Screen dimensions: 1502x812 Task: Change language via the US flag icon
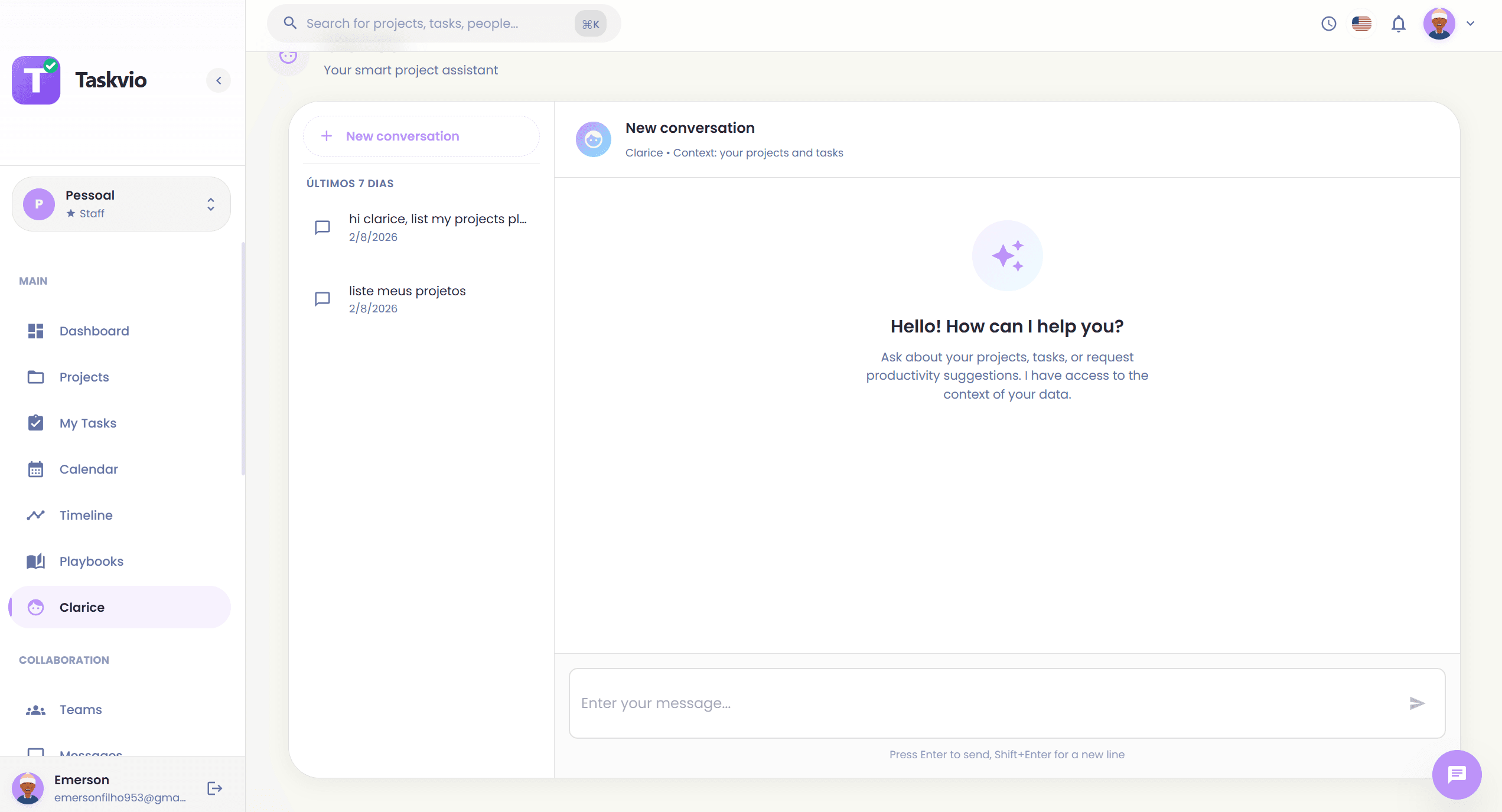pyautogui.click(x=1361, y=24)
